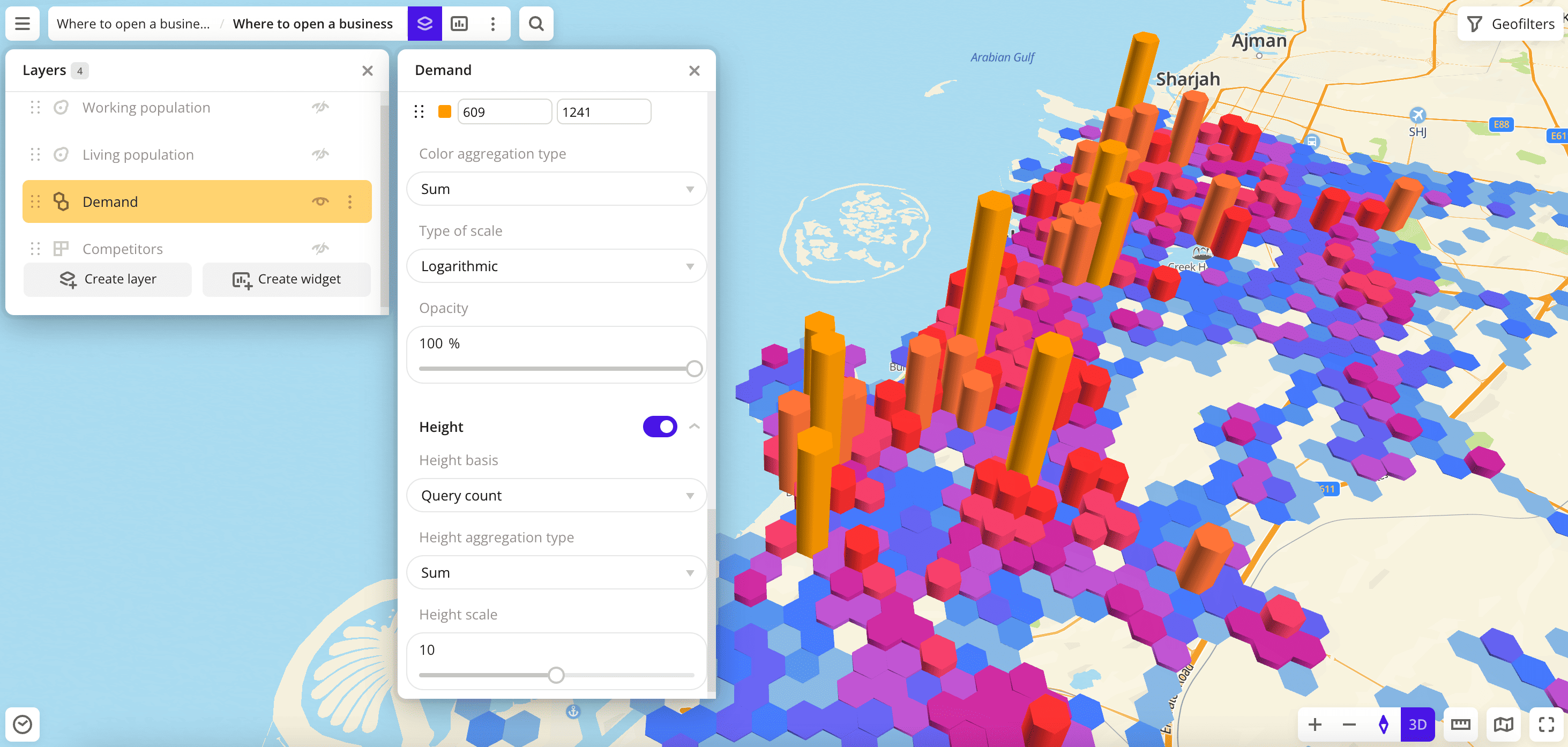Click the Create widget button

[x=286, y=279]
